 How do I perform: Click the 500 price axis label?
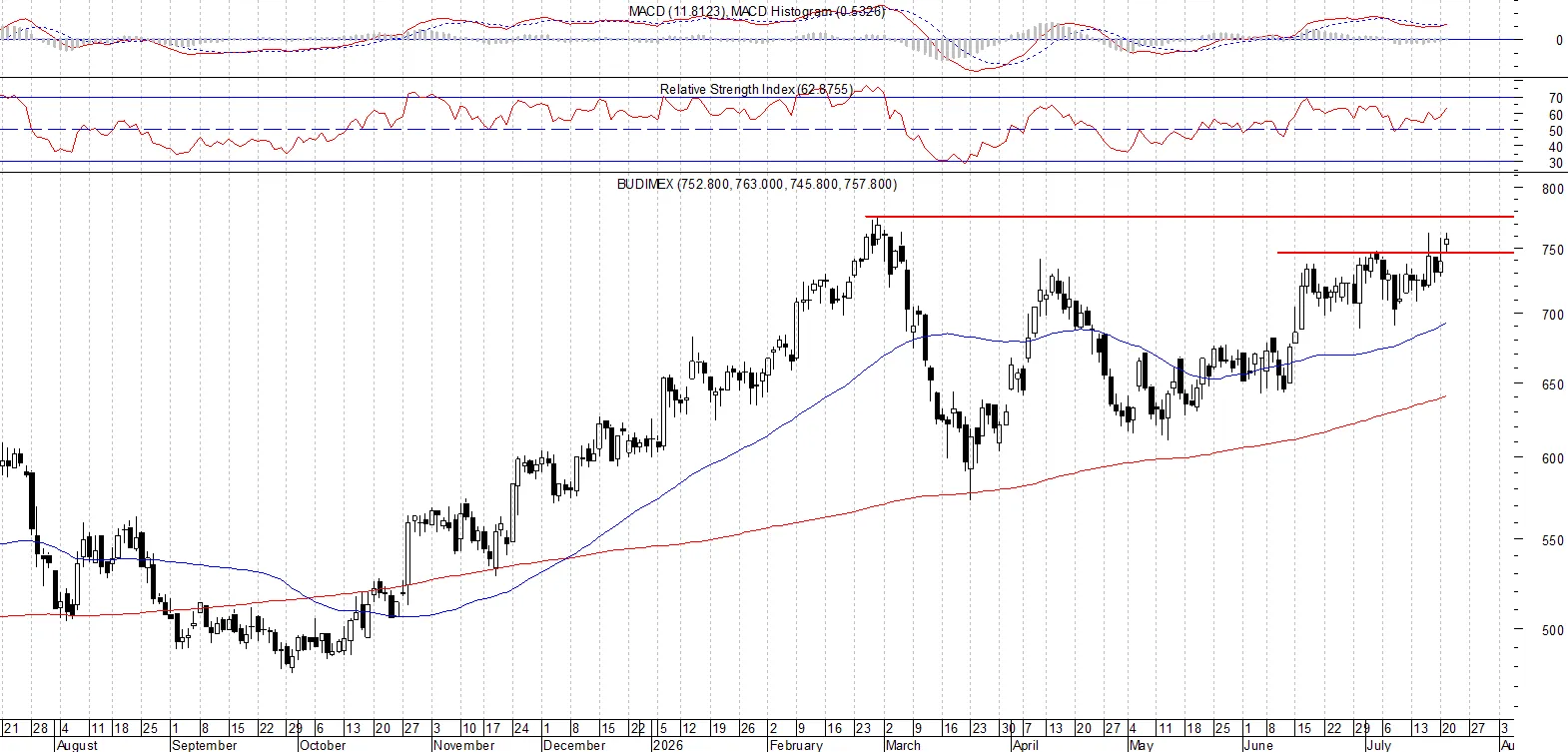(1552, 630)
